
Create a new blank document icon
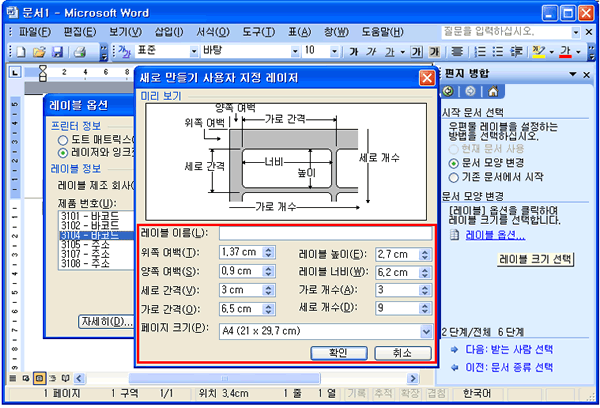[x=21, y=52]
